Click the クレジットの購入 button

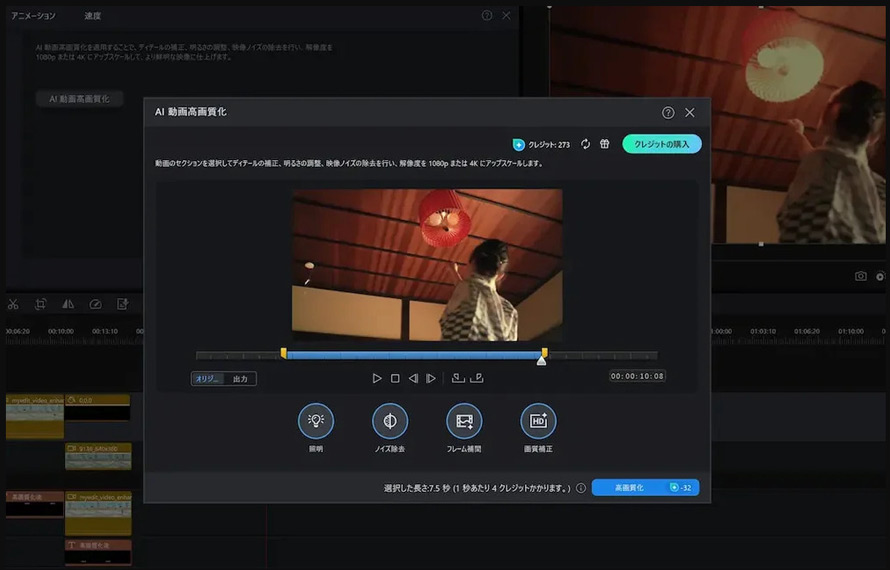(x=662, y=144)
